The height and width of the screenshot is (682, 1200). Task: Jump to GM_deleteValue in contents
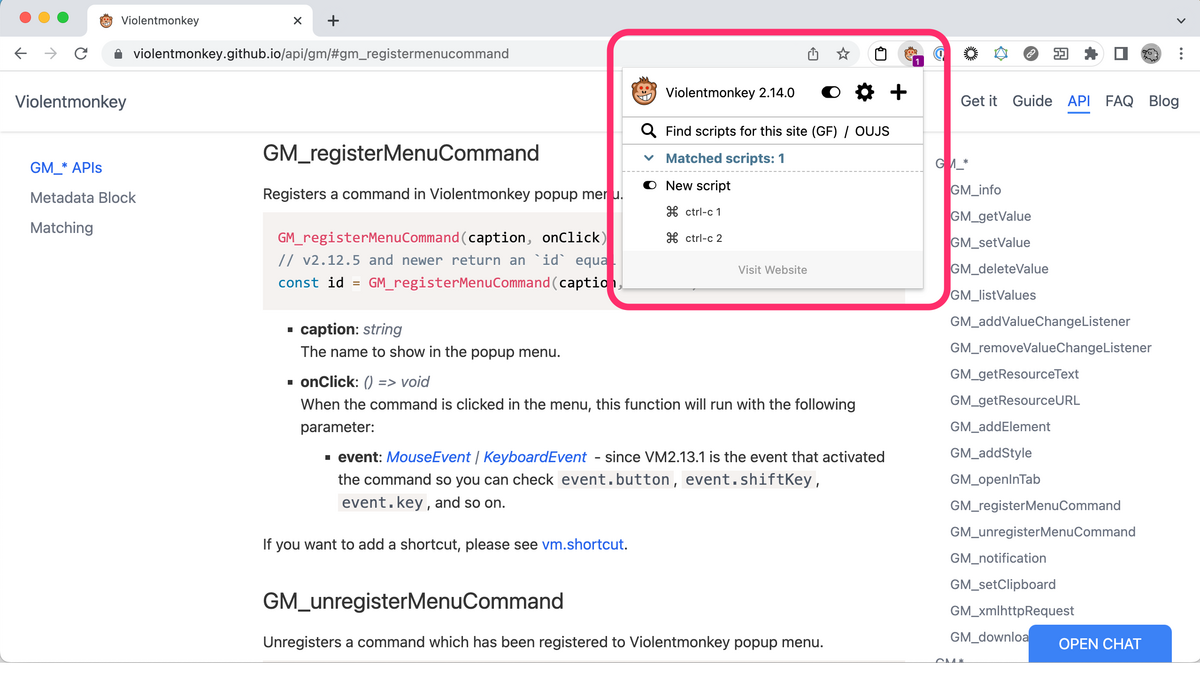(x=999, y=268)
